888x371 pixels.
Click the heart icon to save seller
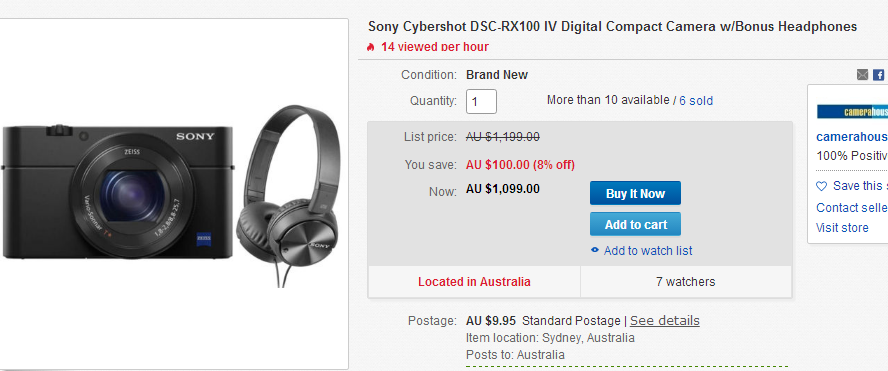tap(821, 186)
